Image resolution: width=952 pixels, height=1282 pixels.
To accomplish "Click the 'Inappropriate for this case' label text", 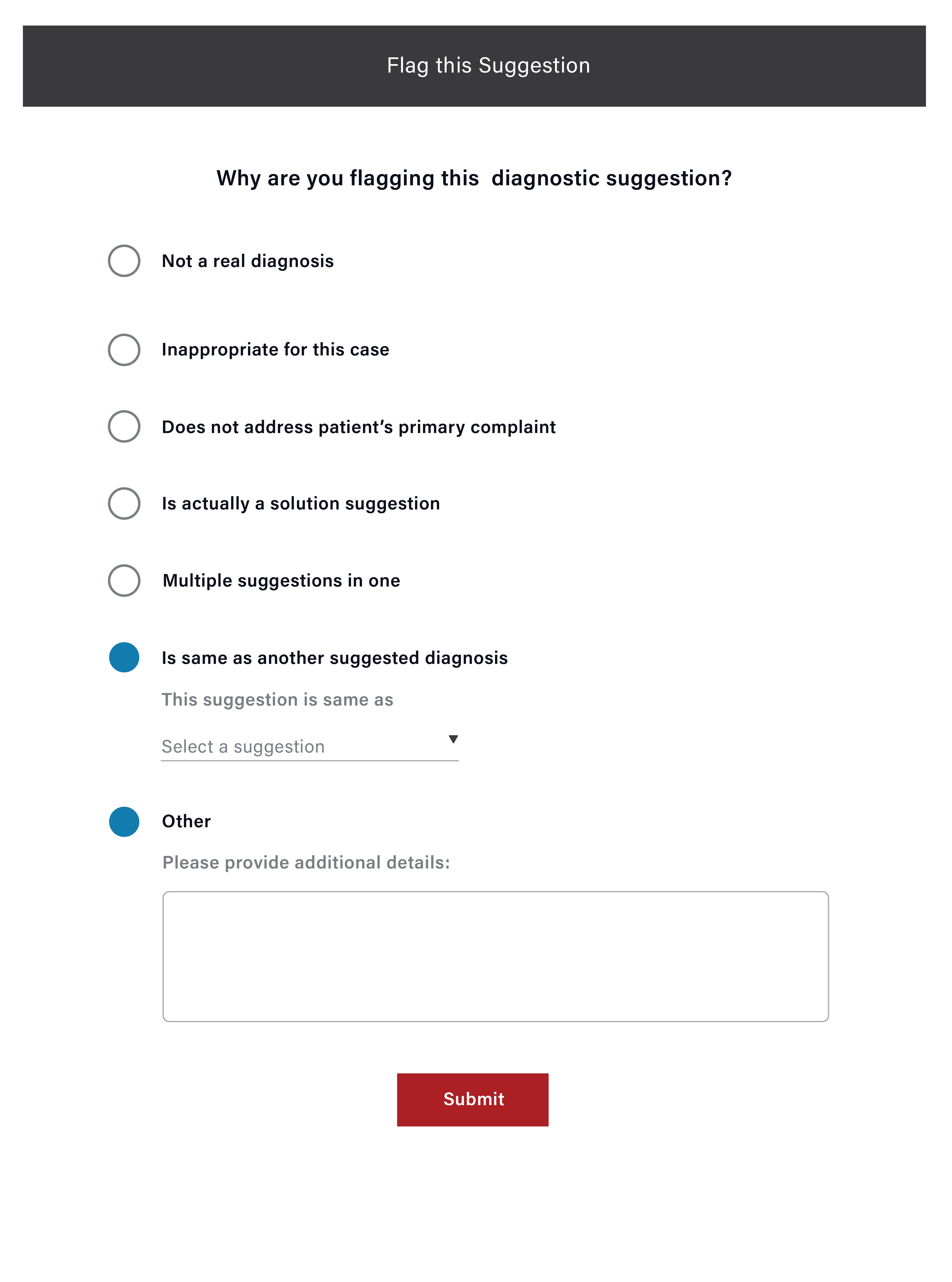I will 275,350.
